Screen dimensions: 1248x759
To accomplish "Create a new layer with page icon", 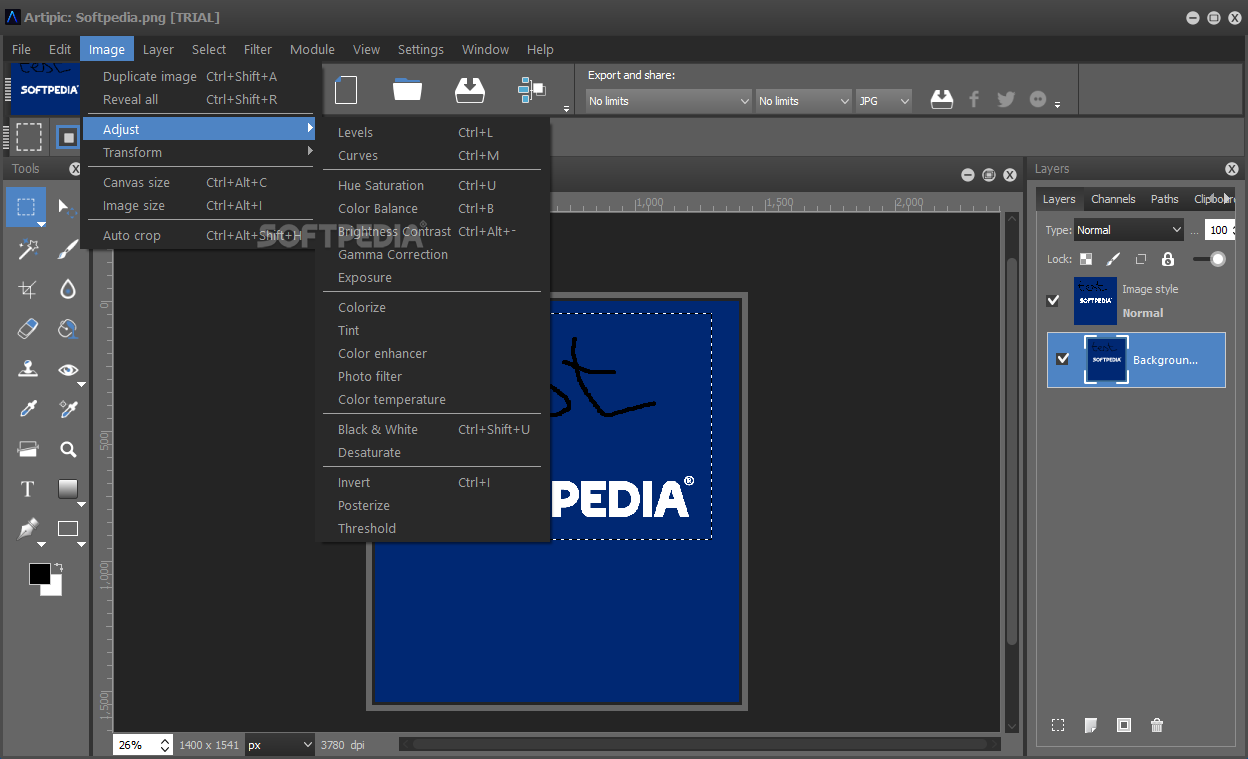I will pos(1091,725).
